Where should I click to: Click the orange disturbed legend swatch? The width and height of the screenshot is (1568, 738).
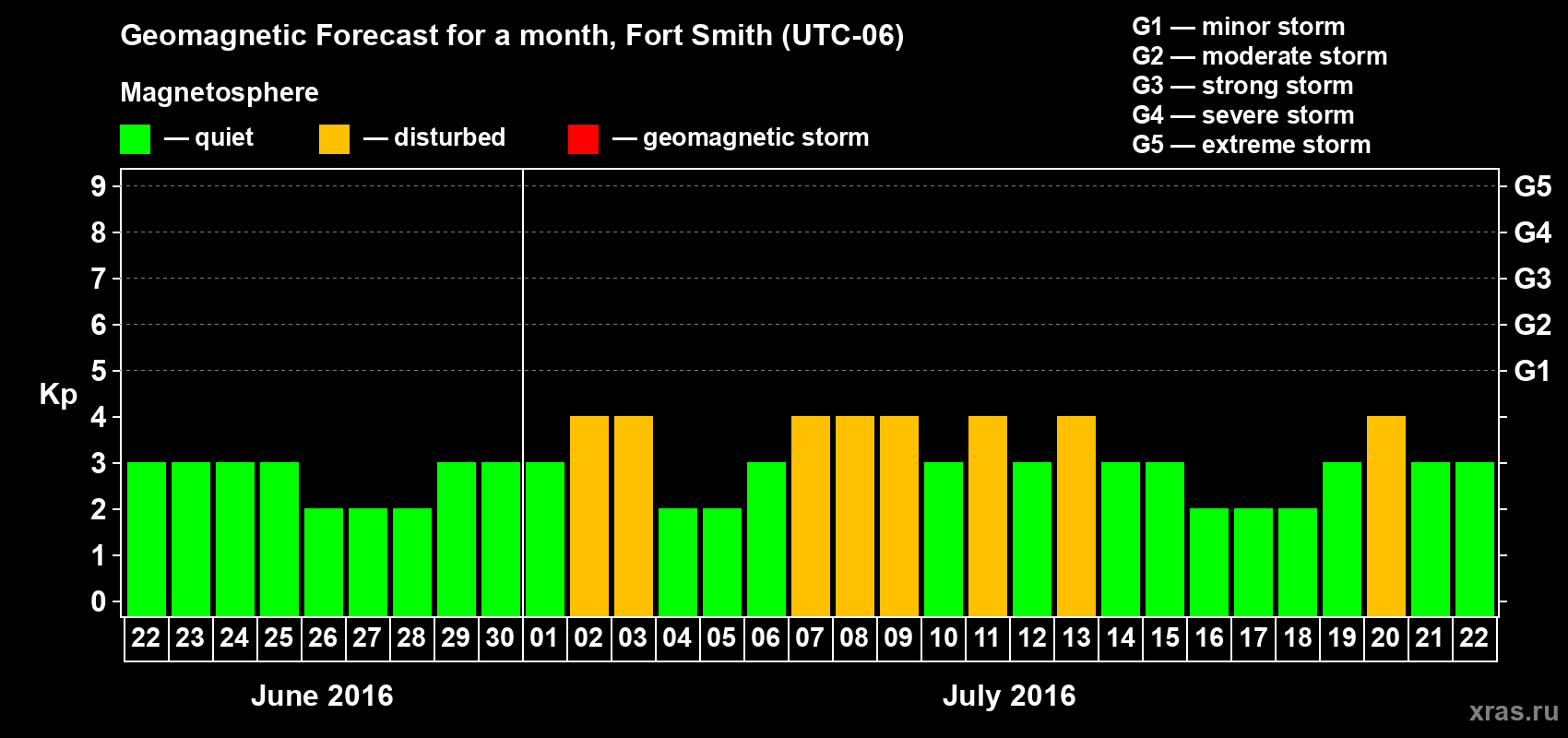click(x=335, y=139)
